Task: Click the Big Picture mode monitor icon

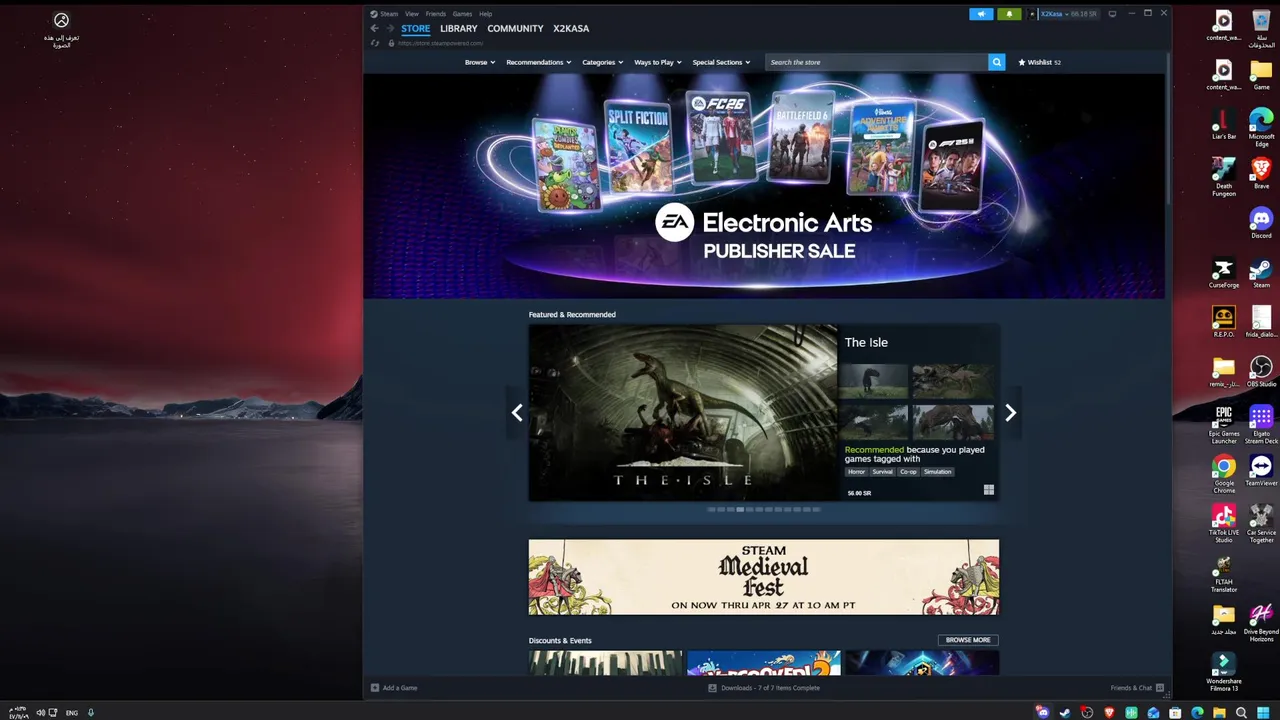Action: [1112, 14]
